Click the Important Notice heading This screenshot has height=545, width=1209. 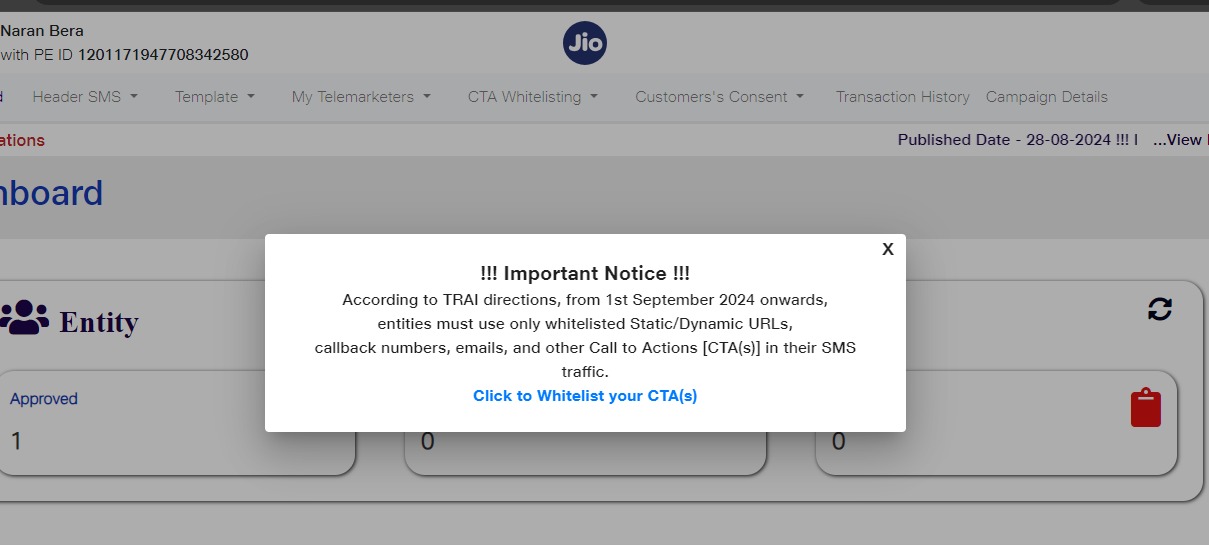(x=585, y=273)
